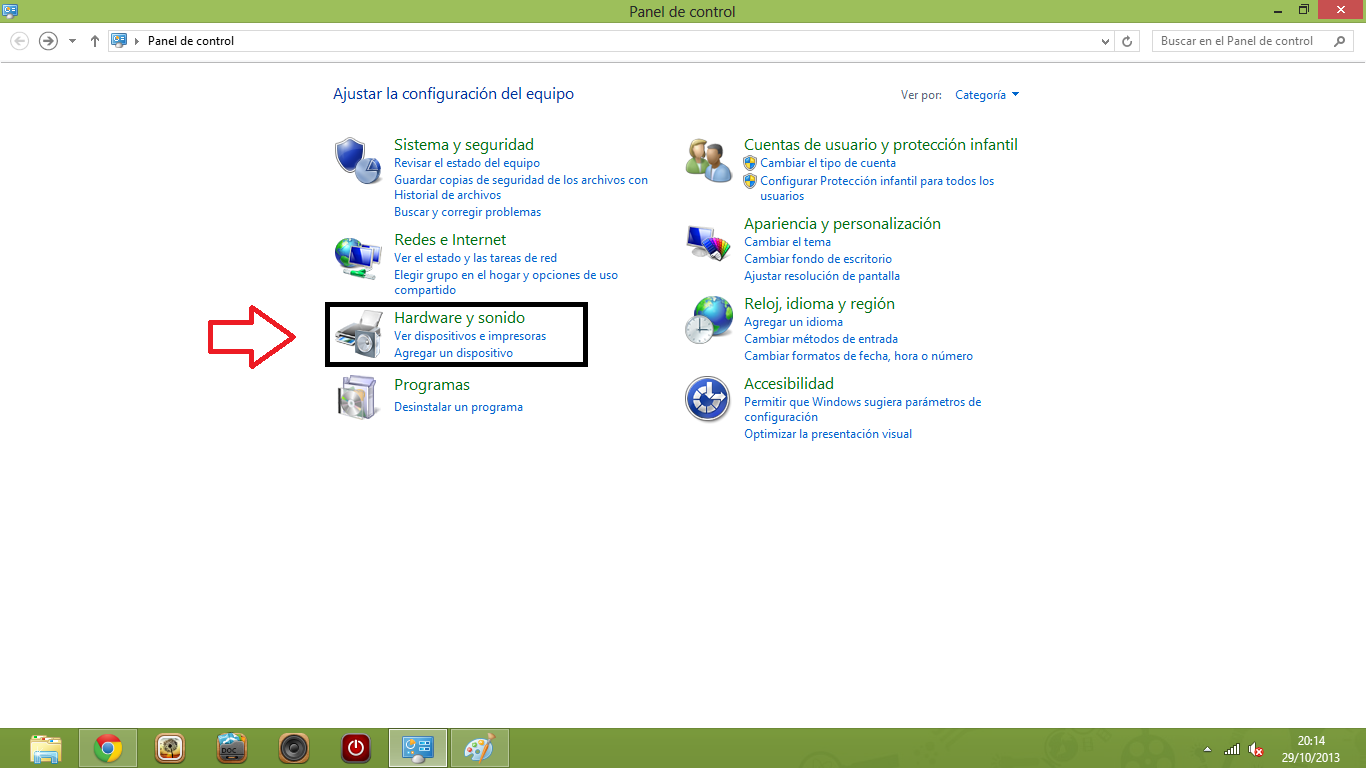
Task: Click Agregar un idioma
Action: pyautogui.click(x=793, y=322)
